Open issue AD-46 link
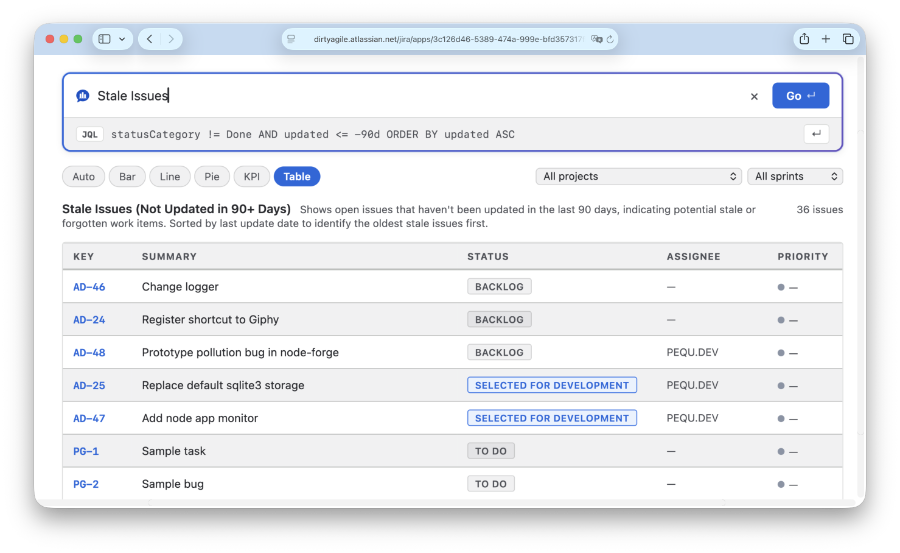 click(x=89, y=287)
